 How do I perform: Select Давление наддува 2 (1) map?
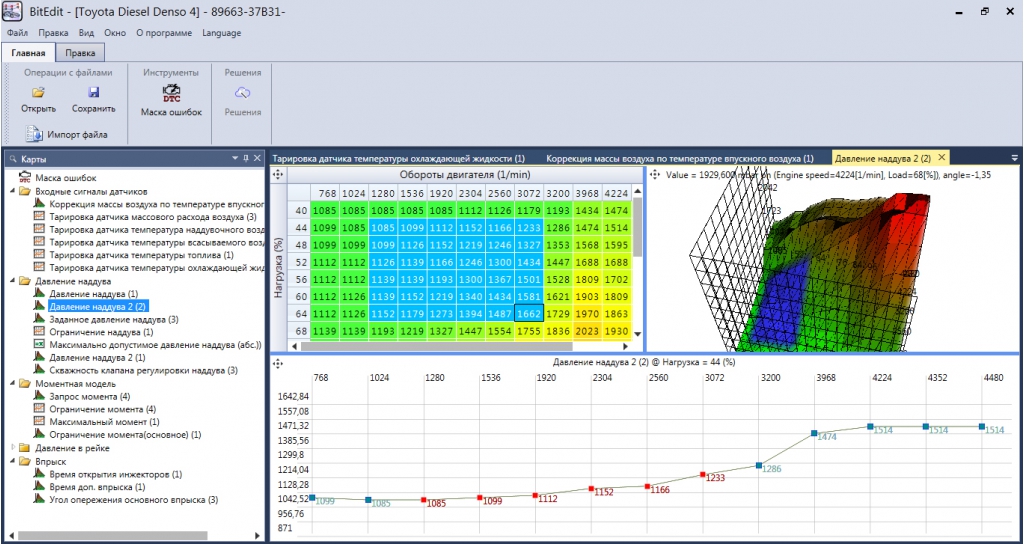point(97,358)
